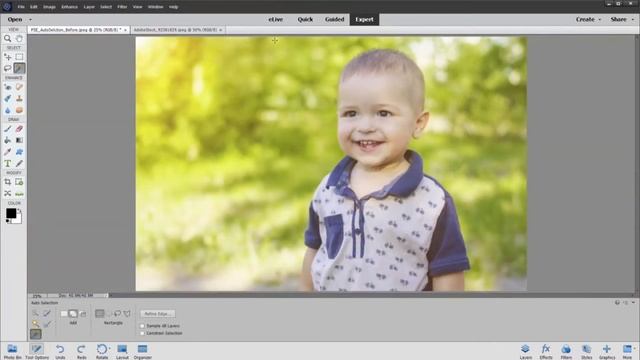Screen dimensions: 640x360
Task: Toggle the Tool Options panel
Action: 37,351
